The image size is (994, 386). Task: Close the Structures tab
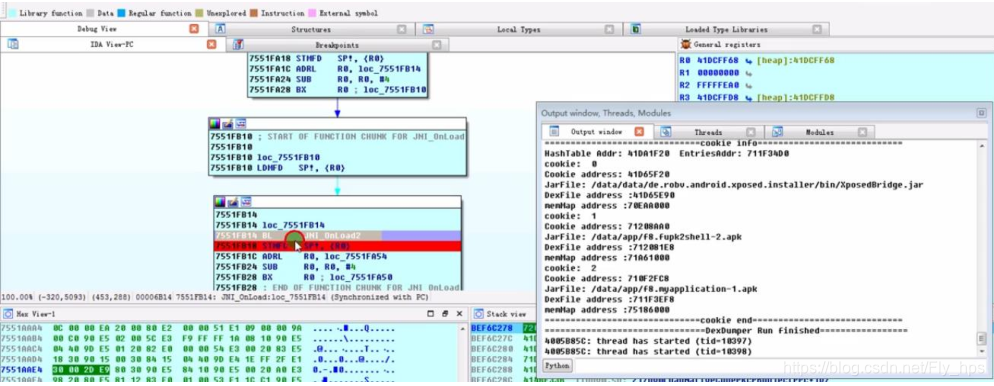pos(401,29)
